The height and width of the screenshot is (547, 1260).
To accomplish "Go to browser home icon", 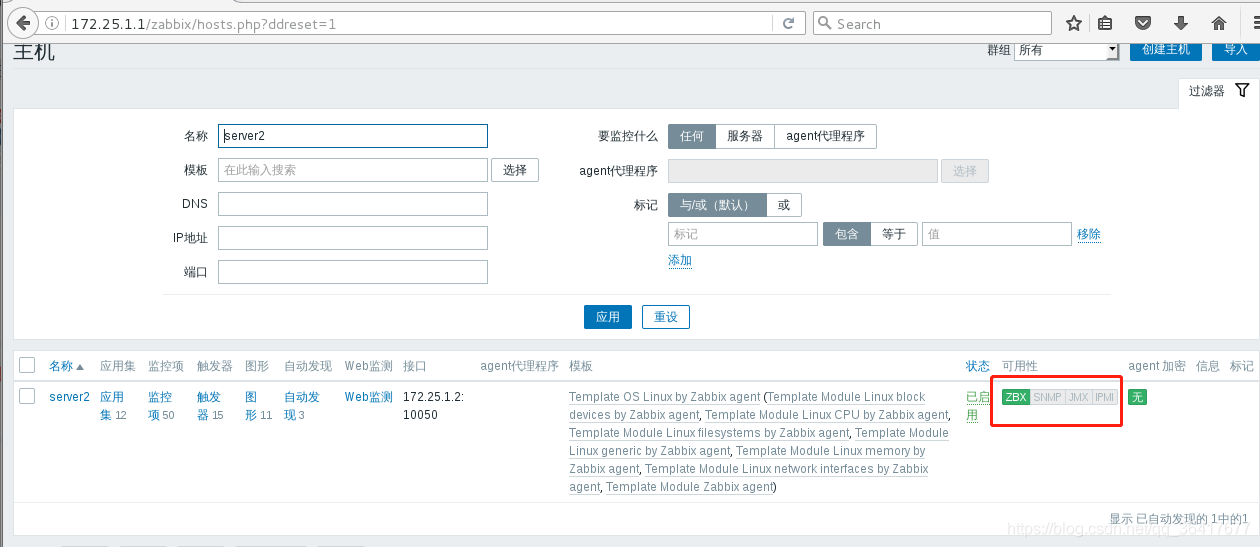I will [x=1219, y=23].
